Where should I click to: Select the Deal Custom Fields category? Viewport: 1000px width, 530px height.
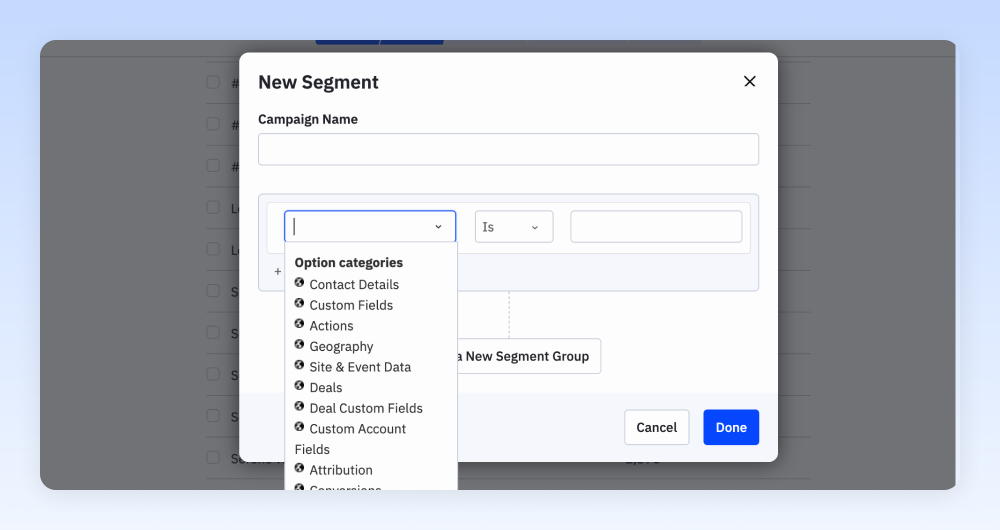pyautogui.click(x=365, y=408)
